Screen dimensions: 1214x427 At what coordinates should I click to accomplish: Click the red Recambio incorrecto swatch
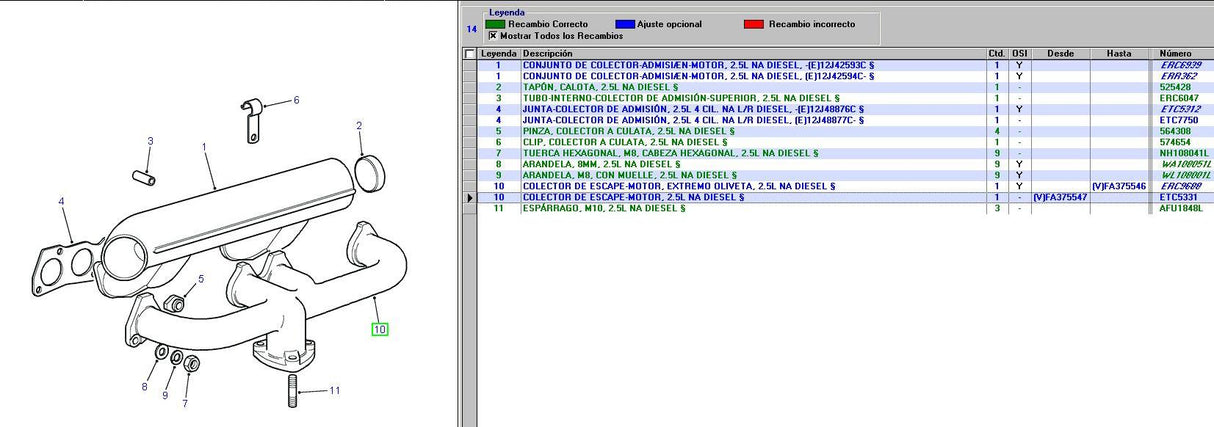[x=755, y=23]
